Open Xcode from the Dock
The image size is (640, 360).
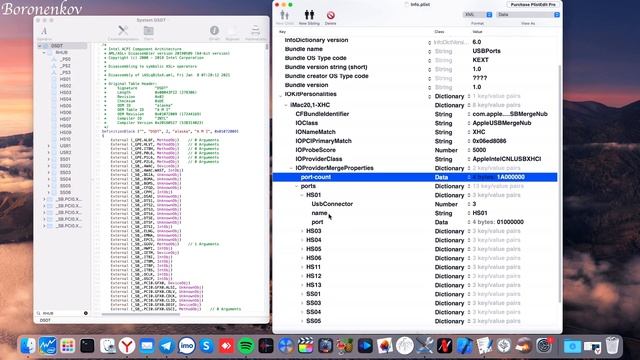coord(464,346)
